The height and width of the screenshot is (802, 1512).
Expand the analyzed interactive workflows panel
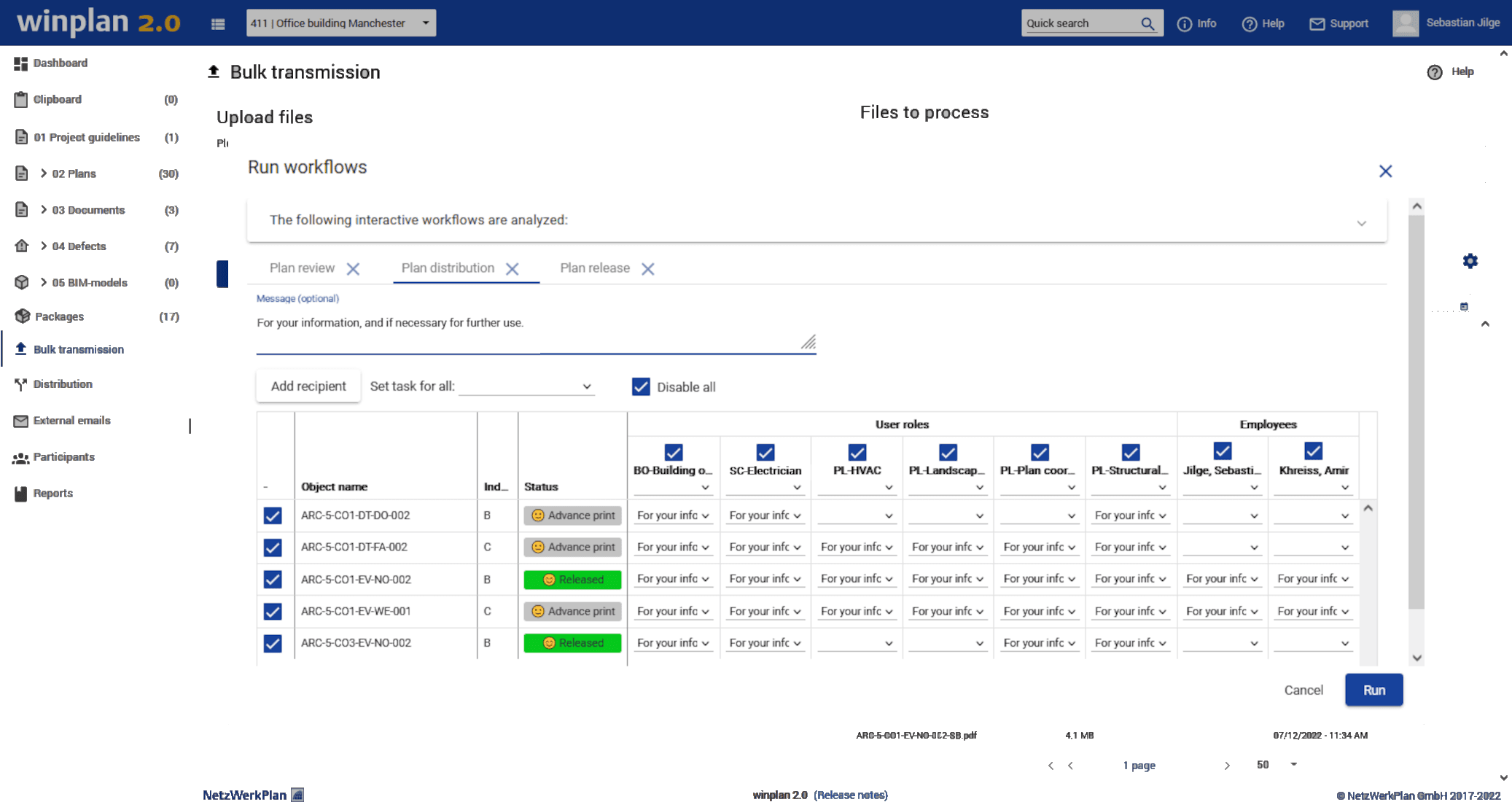coord(1361,223)
